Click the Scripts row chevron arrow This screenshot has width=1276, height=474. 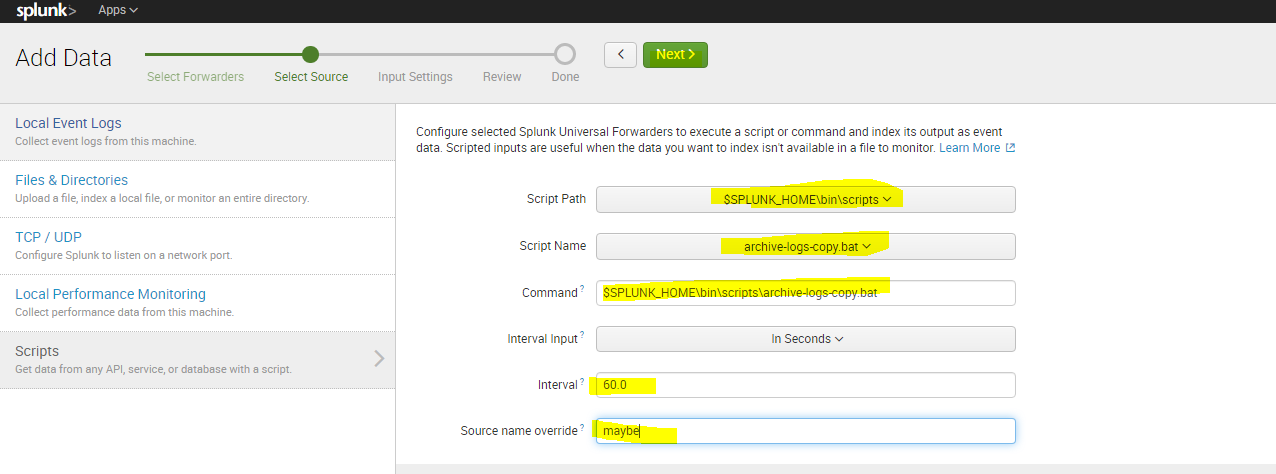[379, 358]
